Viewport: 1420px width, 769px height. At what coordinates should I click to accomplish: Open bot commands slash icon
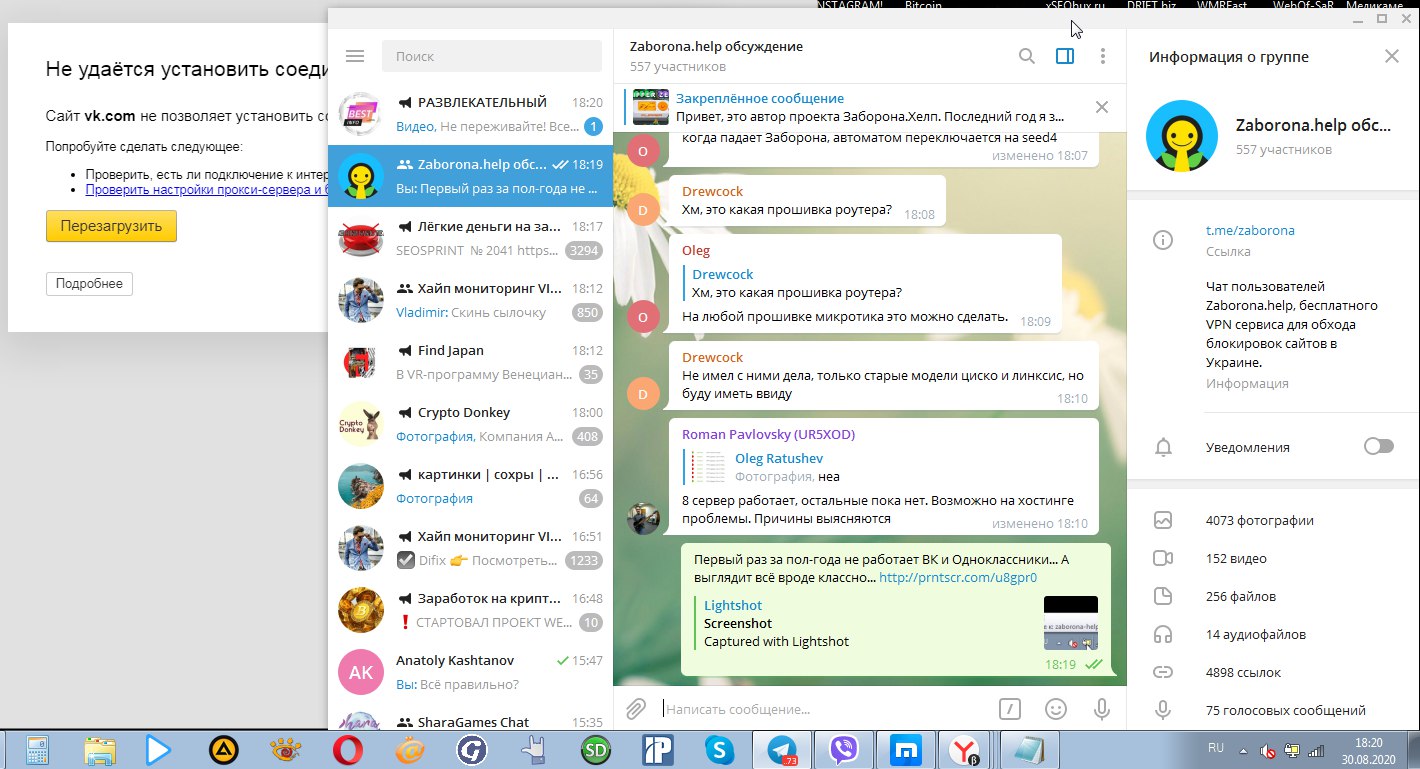(1010, 709)
